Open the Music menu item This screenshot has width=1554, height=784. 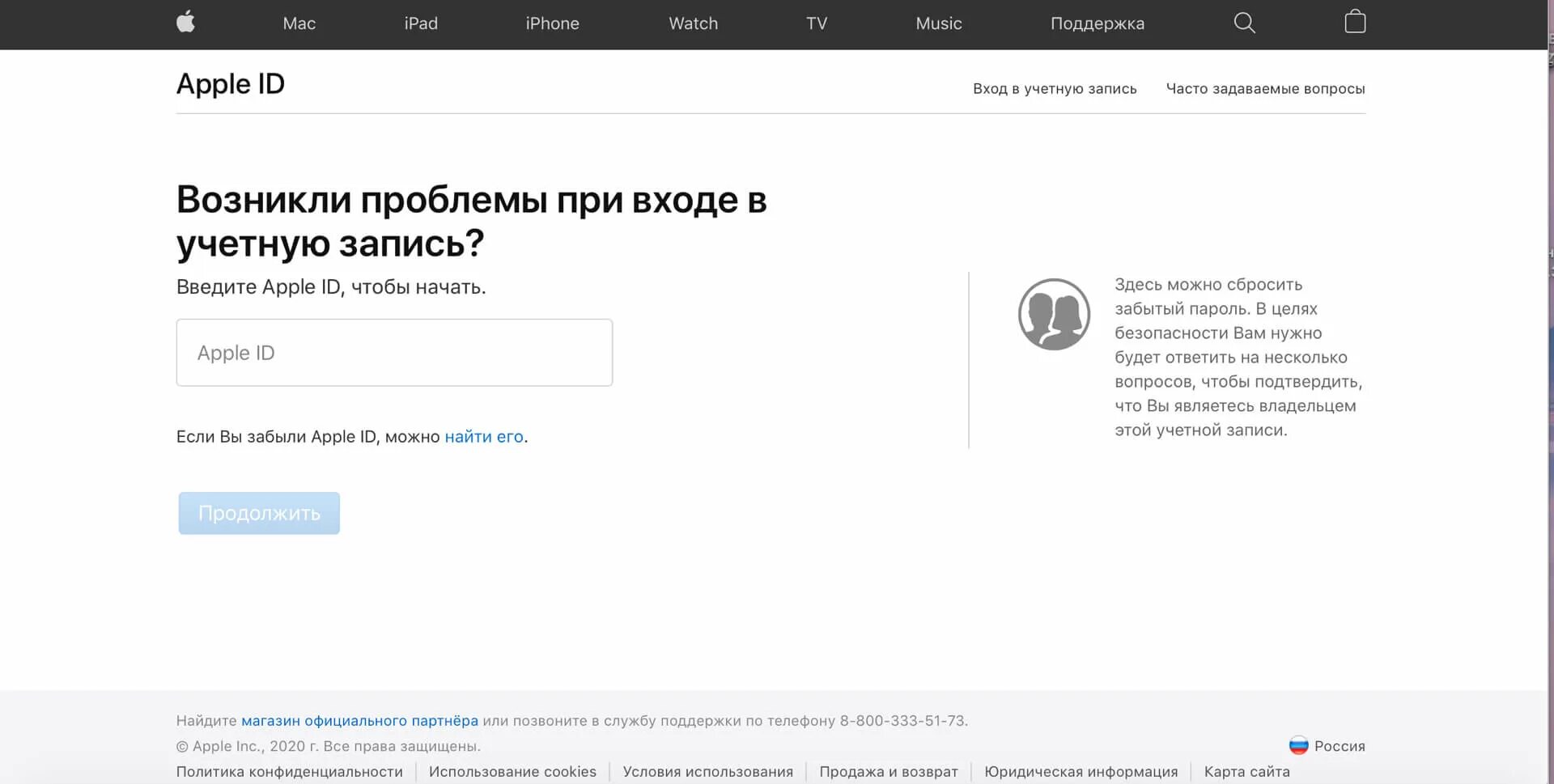[x=939, y=23]
